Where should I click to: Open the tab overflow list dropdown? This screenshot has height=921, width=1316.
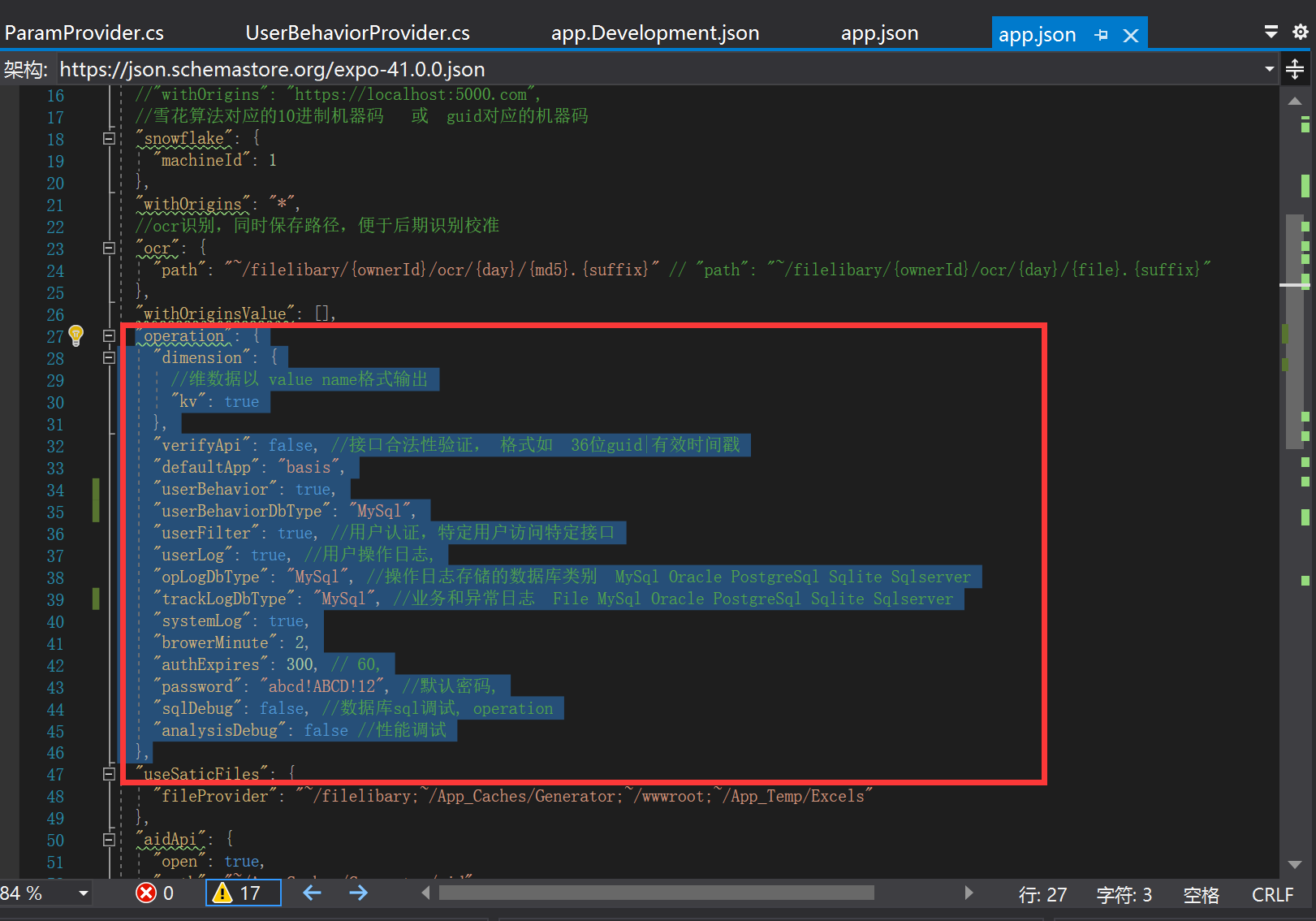coord(1271,32)
